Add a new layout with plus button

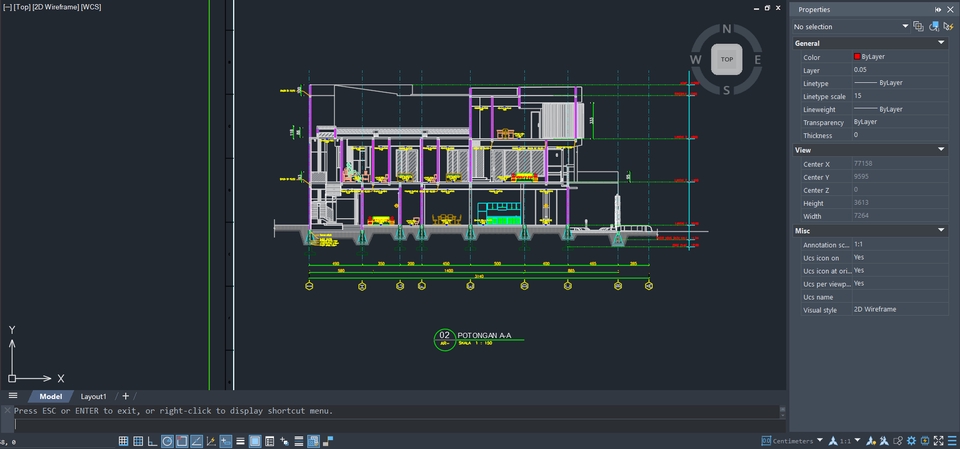125,396
